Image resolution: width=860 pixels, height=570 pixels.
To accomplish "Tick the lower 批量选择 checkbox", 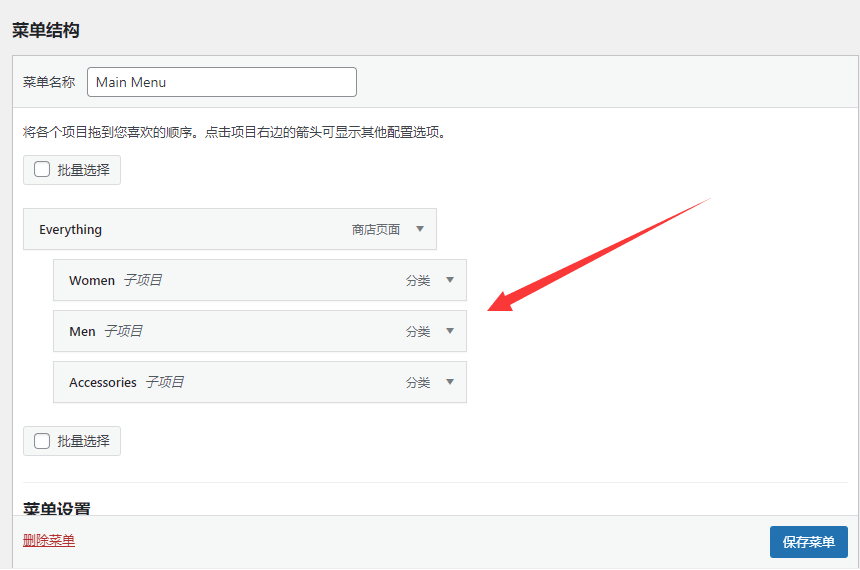I will click(42, 441).
